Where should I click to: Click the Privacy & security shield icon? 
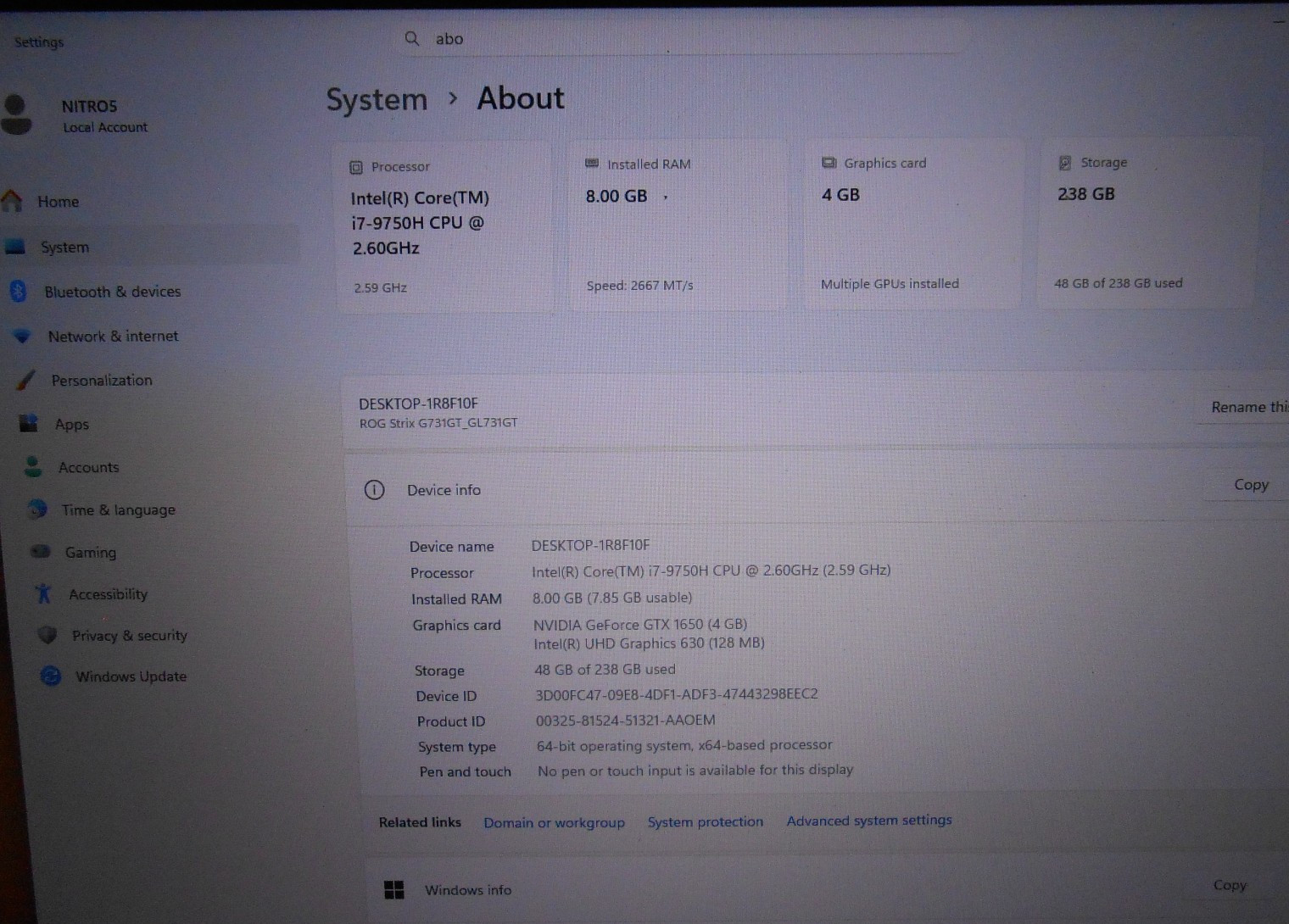(x=47, y=634)
